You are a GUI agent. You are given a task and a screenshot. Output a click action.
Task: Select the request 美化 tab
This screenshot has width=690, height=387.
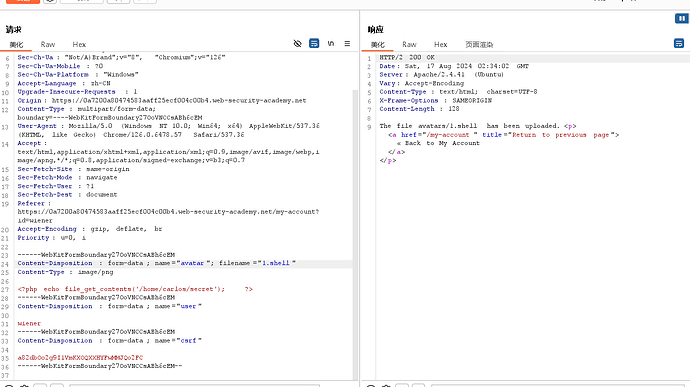click(16, 44)
